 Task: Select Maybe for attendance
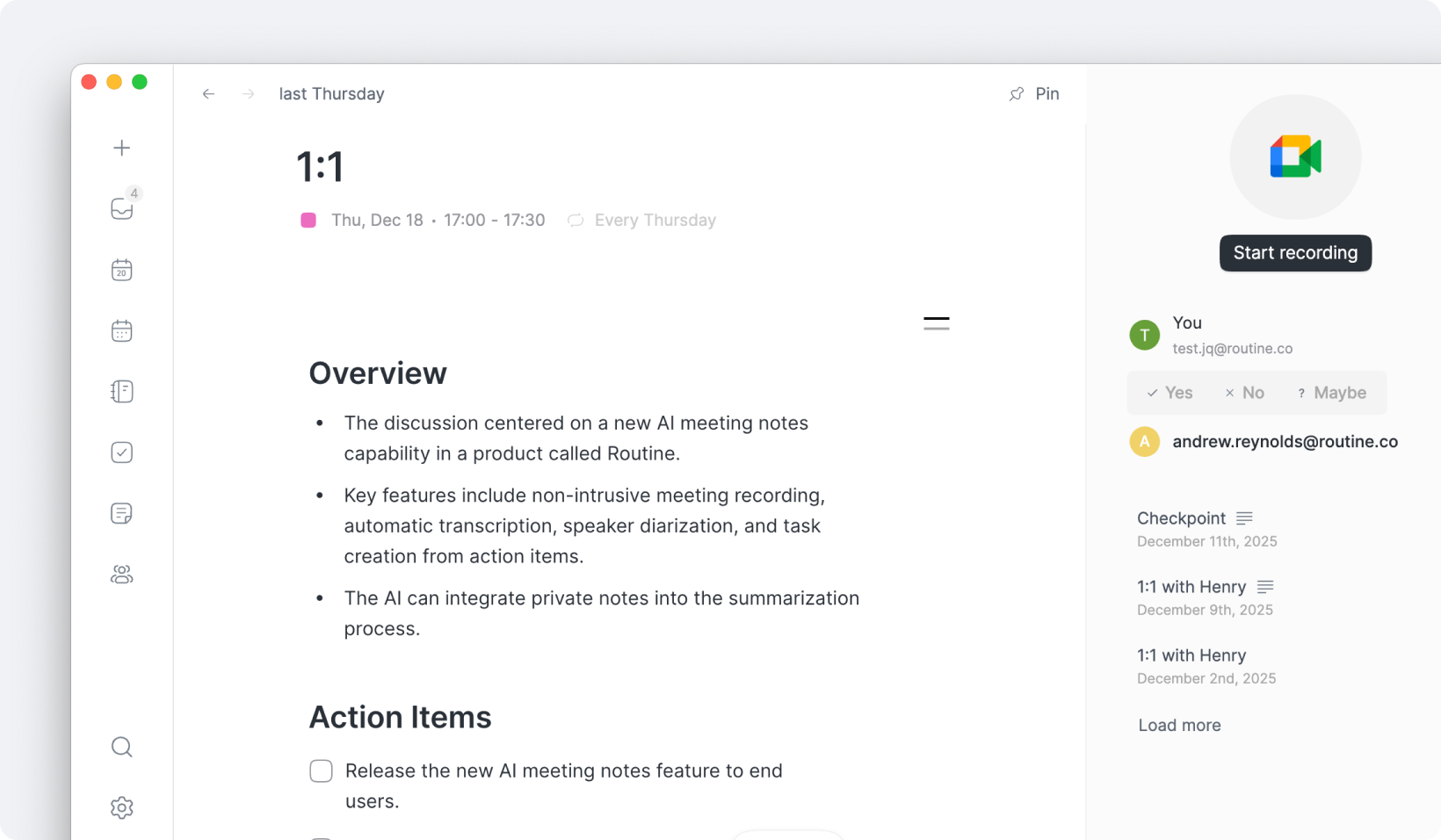point(1332,393)
